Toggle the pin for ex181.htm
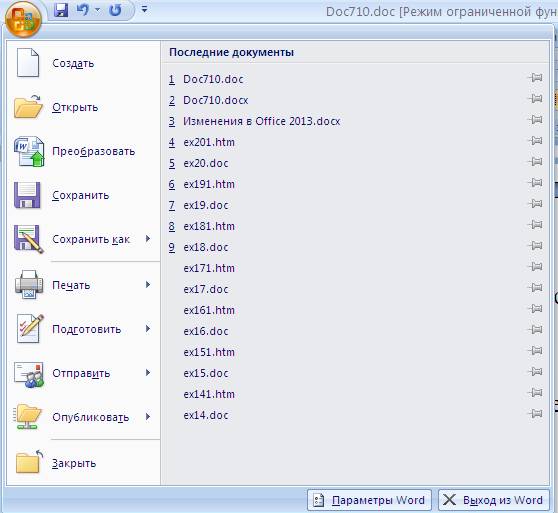The image size is (558, 513). [535, 224]
